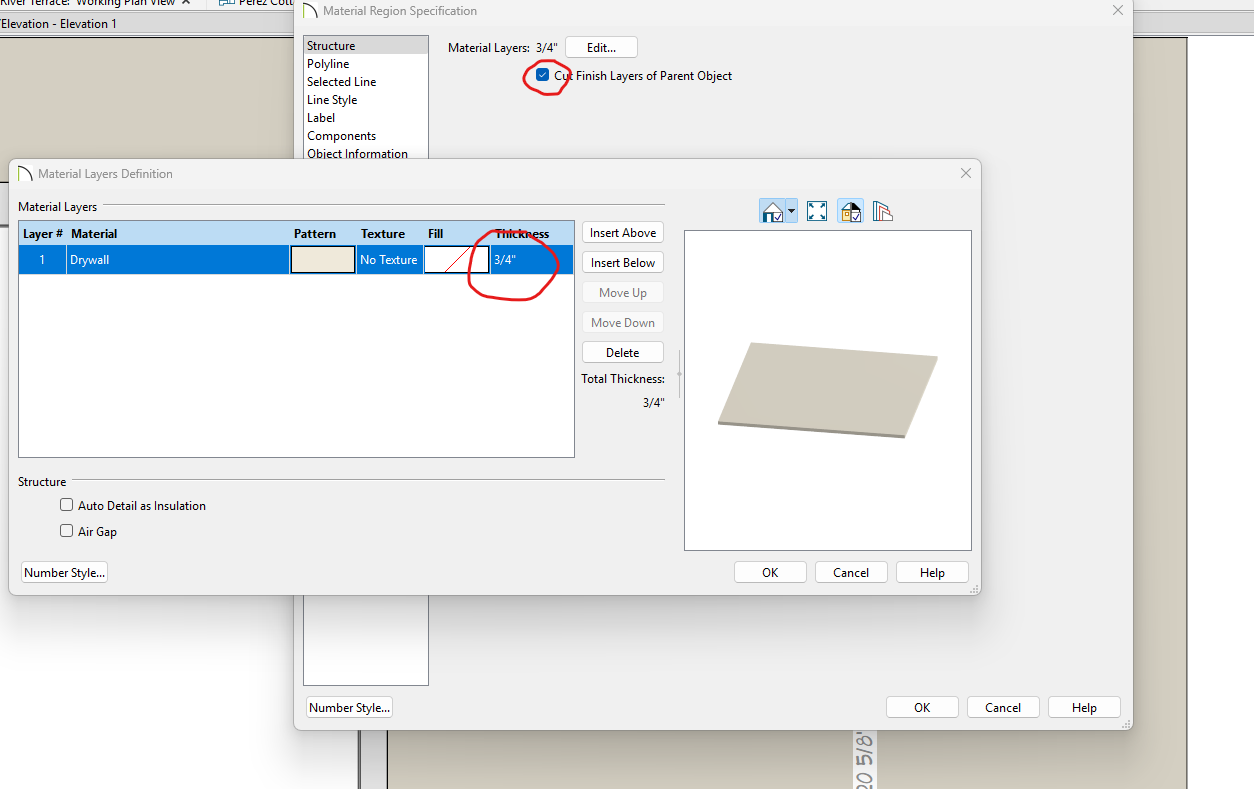Select Polyline panel in specification list
This screenshot has height=789, width=1254.
click(366, 64)
